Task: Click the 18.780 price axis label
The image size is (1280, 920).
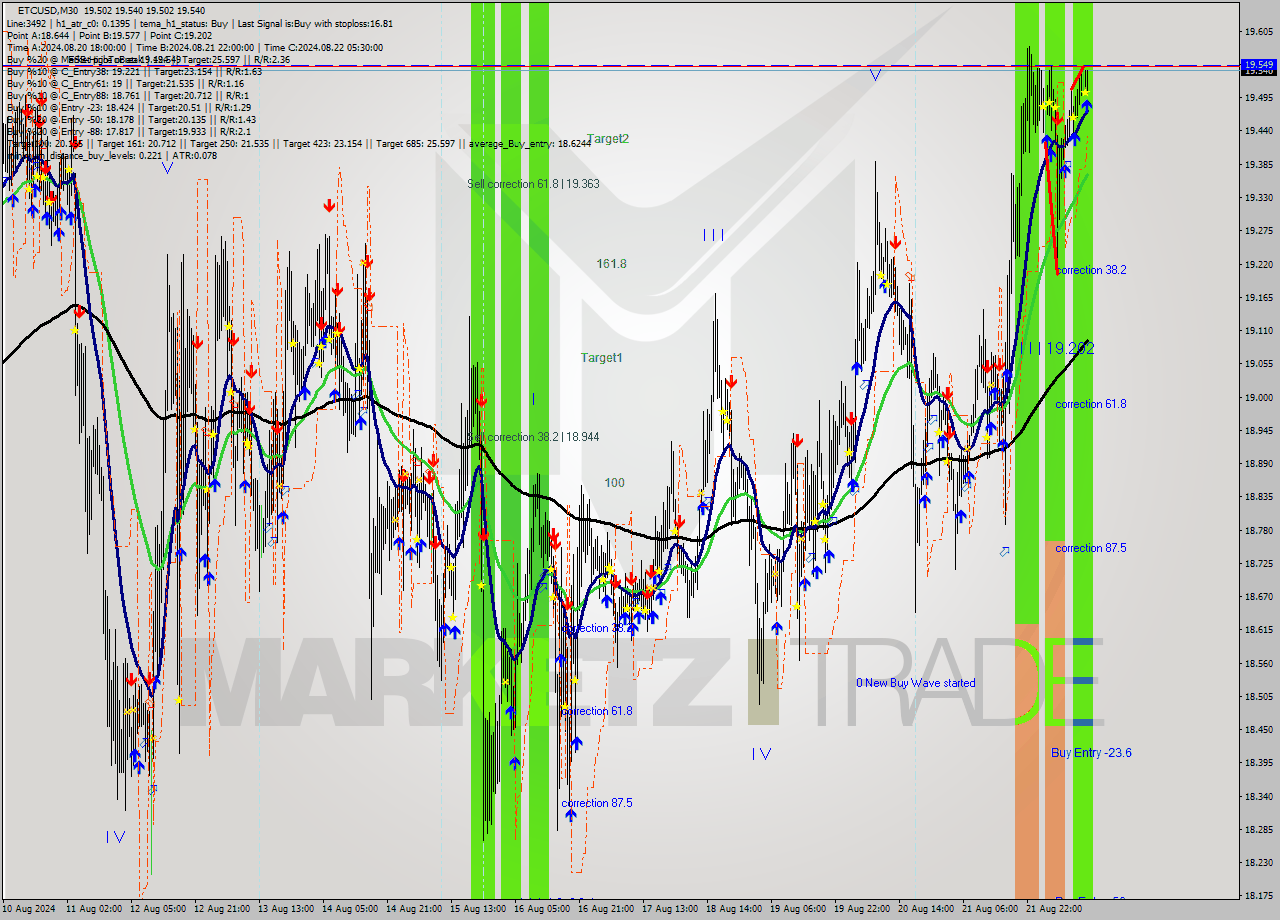Action: click(x=1258, y=530)
